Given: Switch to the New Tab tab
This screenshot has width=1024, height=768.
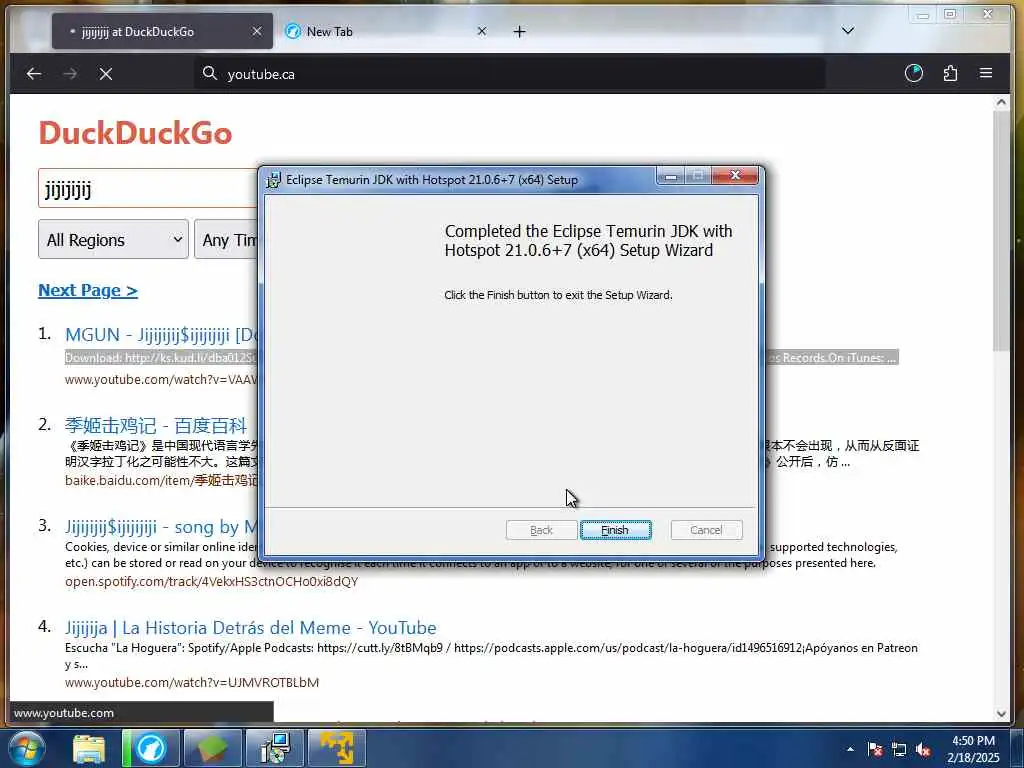Looking at the screenshot, I should click(x=387, y=31).
